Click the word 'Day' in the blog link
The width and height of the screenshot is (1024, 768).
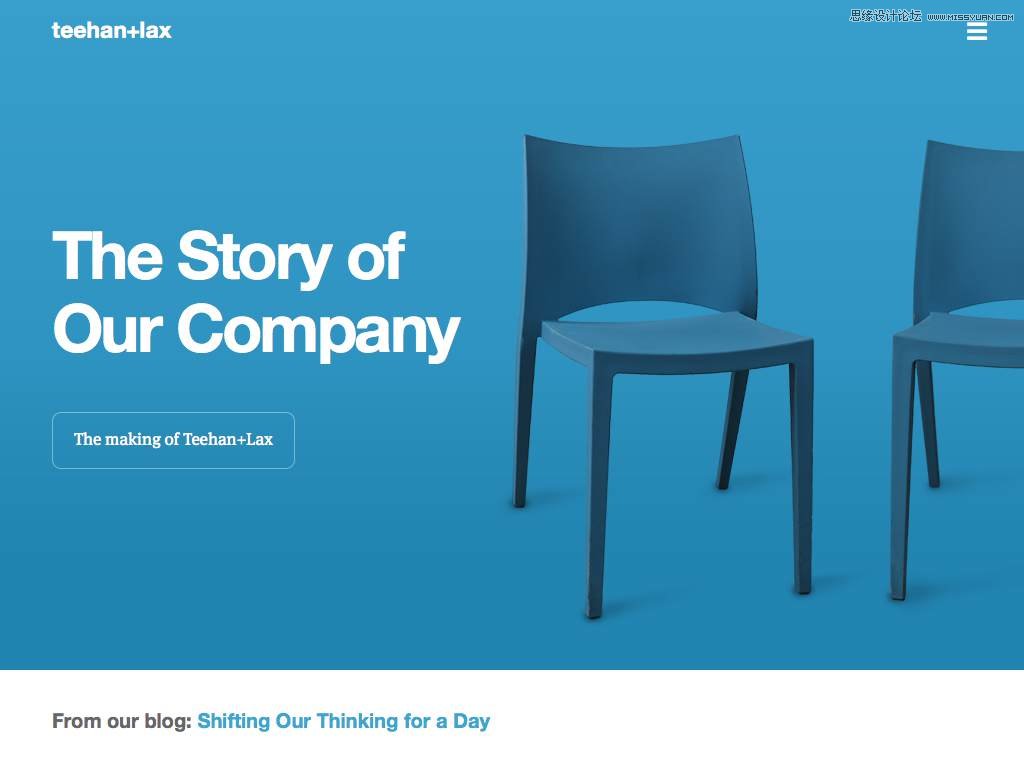[x=472, y=721]
